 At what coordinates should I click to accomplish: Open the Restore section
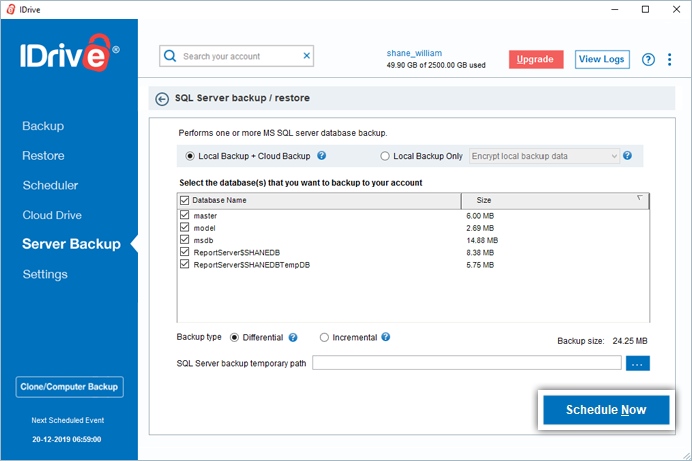(43, 156)
